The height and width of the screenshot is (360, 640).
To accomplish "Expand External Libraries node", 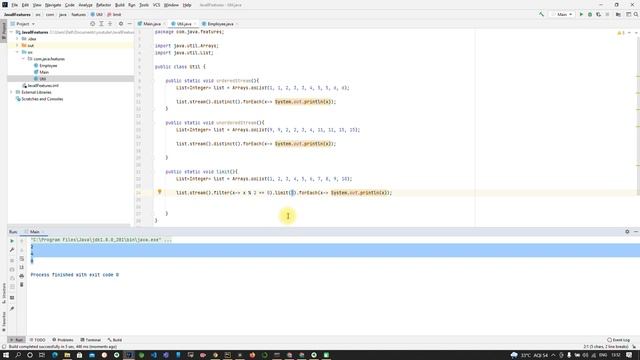I will [x=11, y=92].
